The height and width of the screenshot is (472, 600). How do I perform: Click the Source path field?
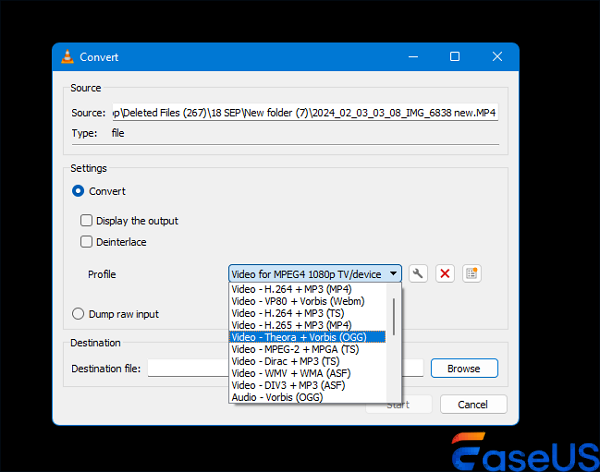[305, 112]
